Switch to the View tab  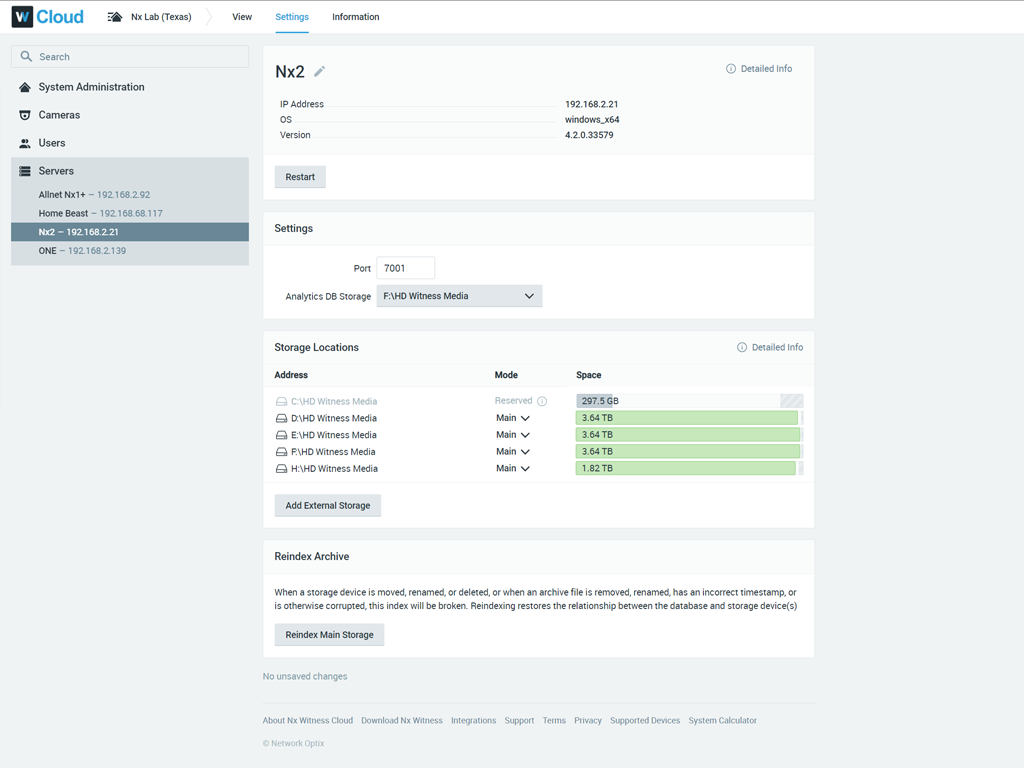[x=242, y=17]
